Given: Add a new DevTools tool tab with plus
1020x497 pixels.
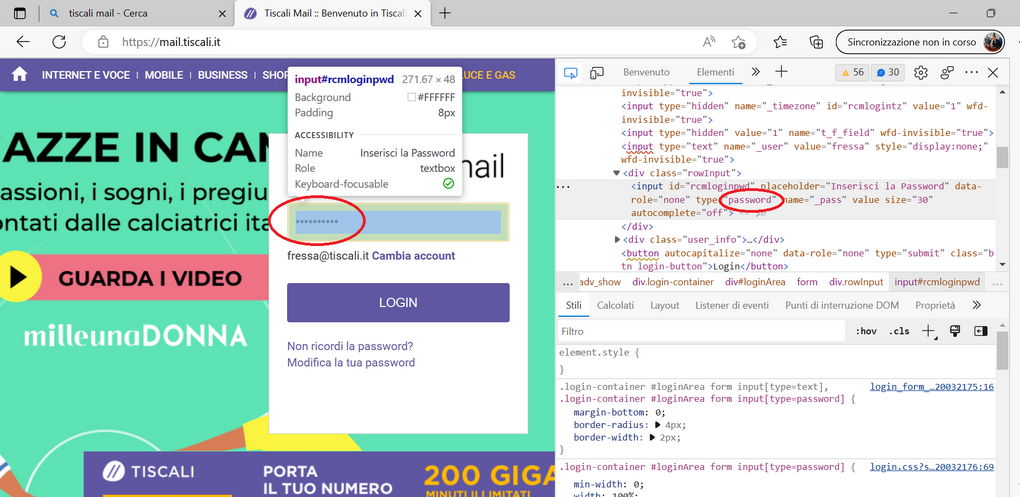Looking at the screenshot, I should coord(781,72).
